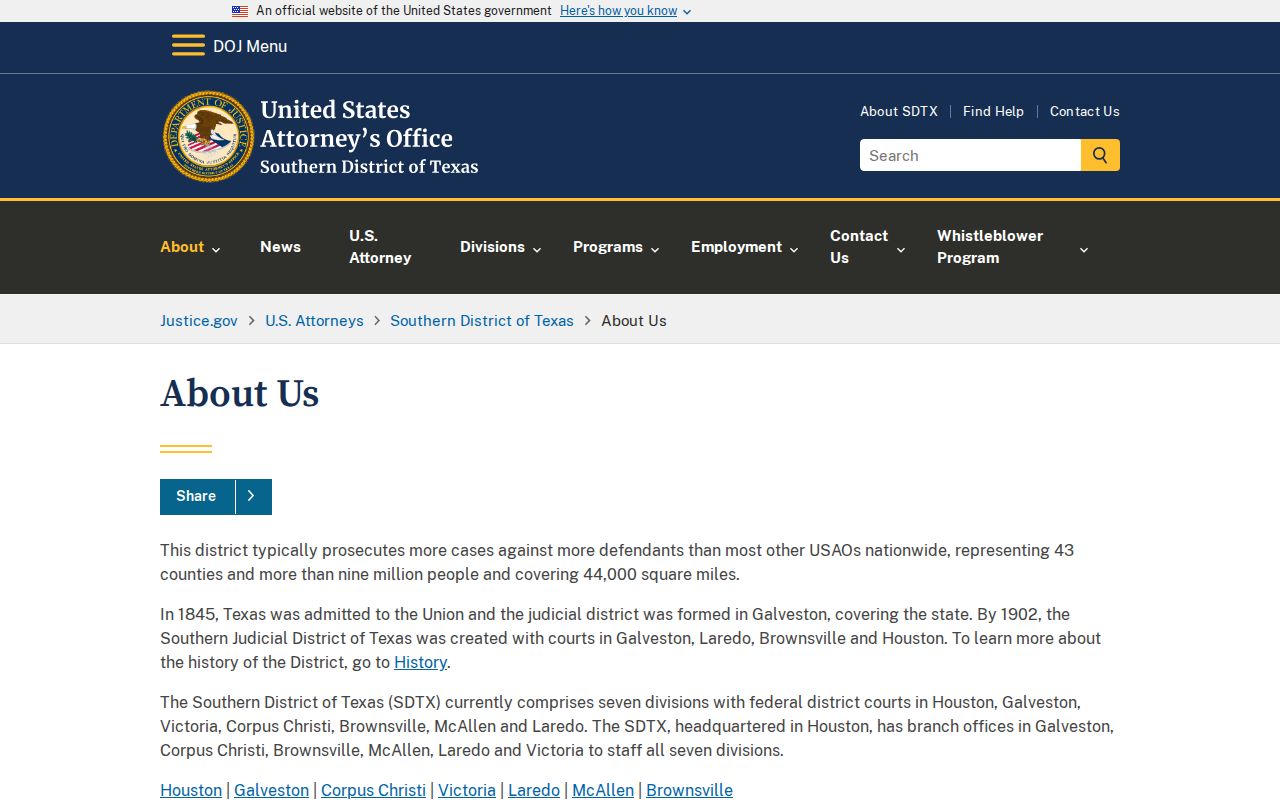1280x800 pixels.
Task: Open the Contact Us header link
Action: point(1085,111)
